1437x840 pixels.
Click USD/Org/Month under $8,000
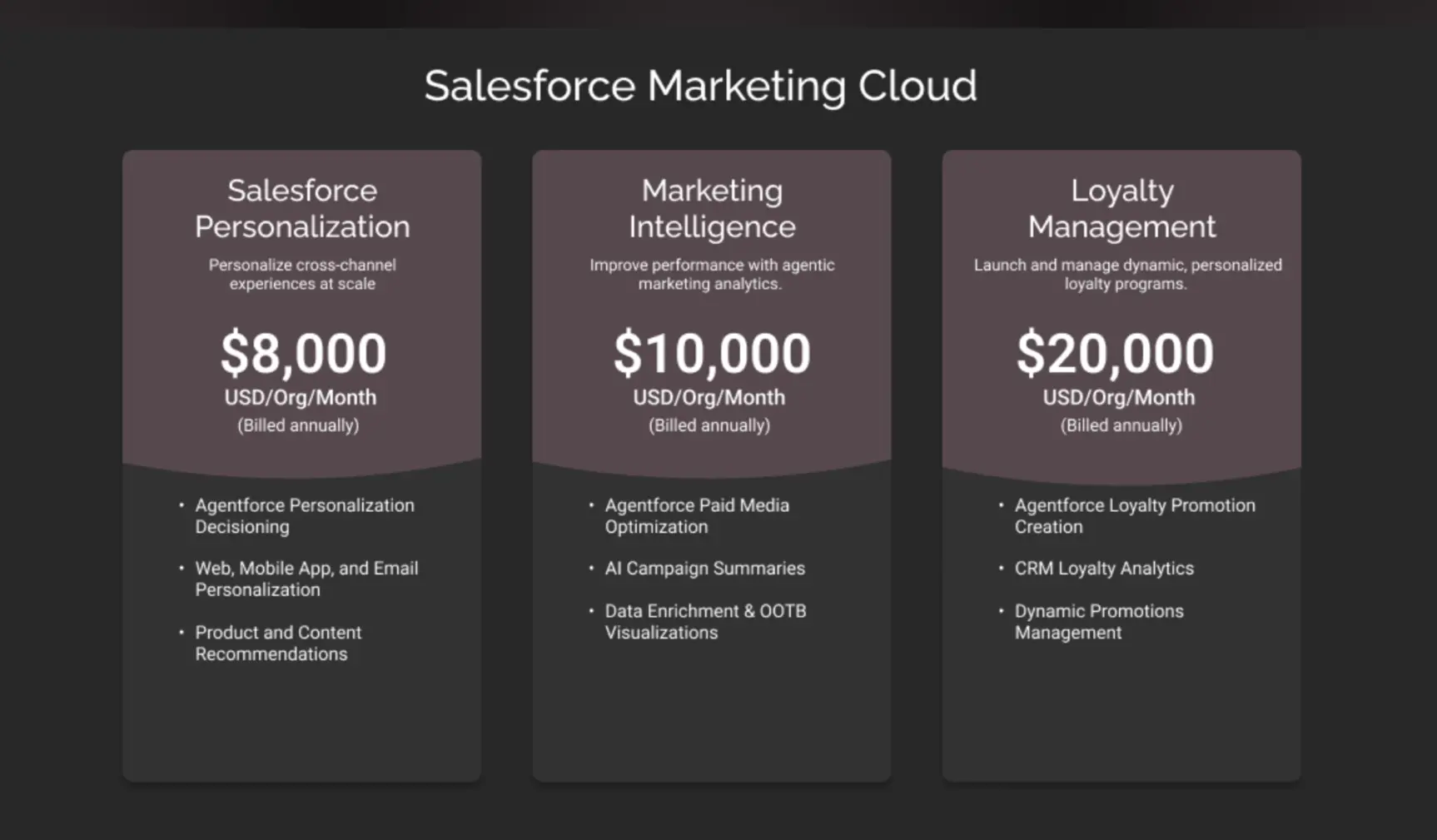(x=300, y=398)
